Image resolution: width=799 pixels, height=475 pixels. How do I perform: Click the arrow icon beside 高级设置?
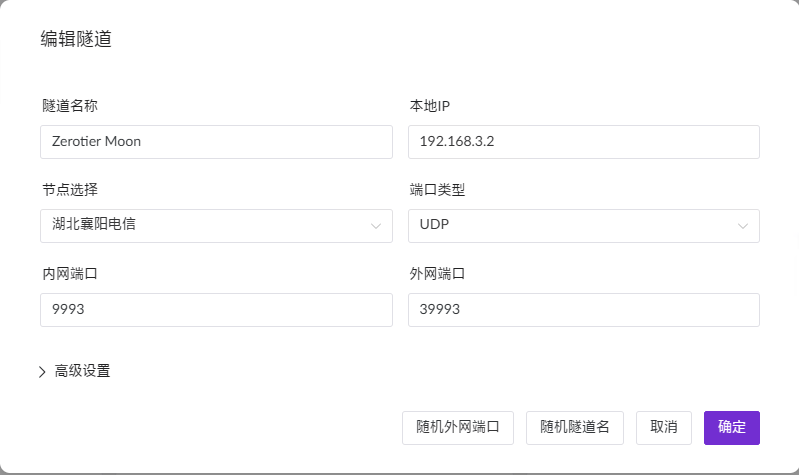(42, 372)
